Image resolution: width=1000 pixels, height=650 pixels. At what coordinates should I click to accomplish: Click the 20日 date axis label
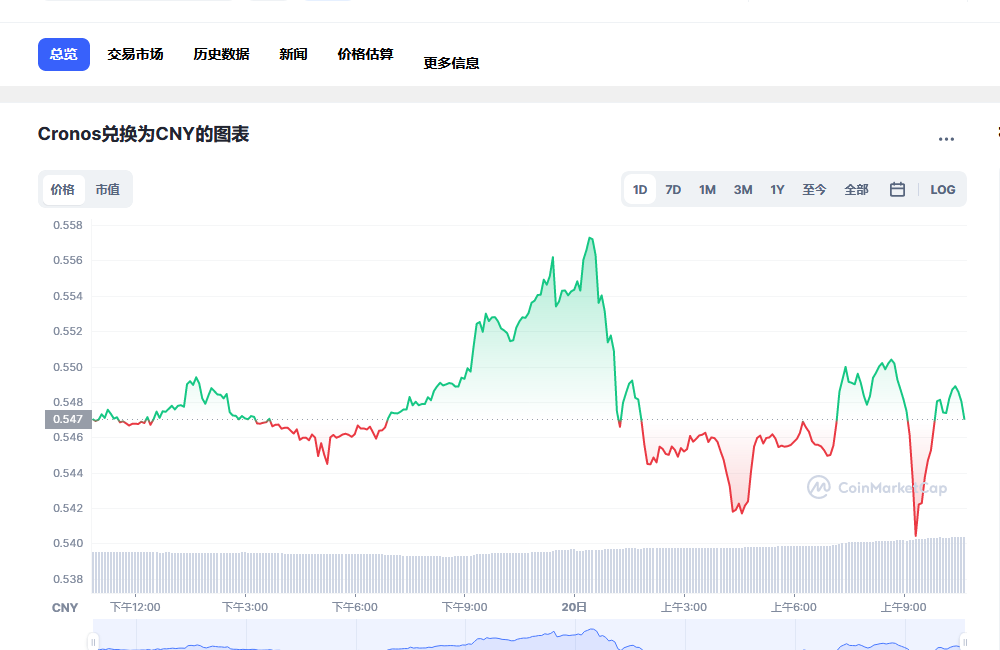pyautogui.click(x=574, y=607)
